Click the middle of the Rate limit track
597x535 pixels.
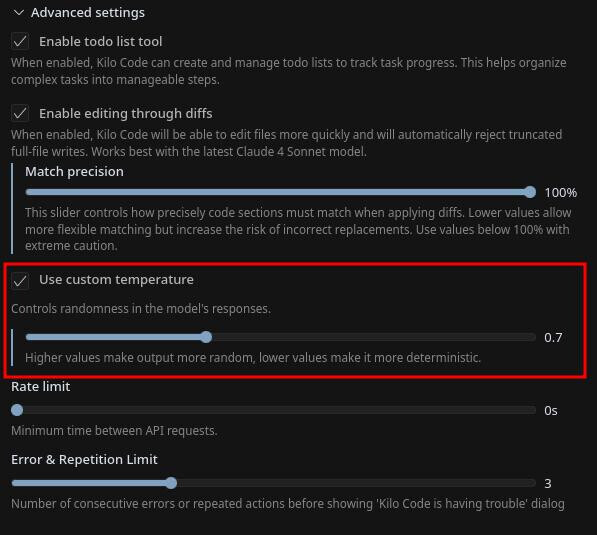point(273,410)
